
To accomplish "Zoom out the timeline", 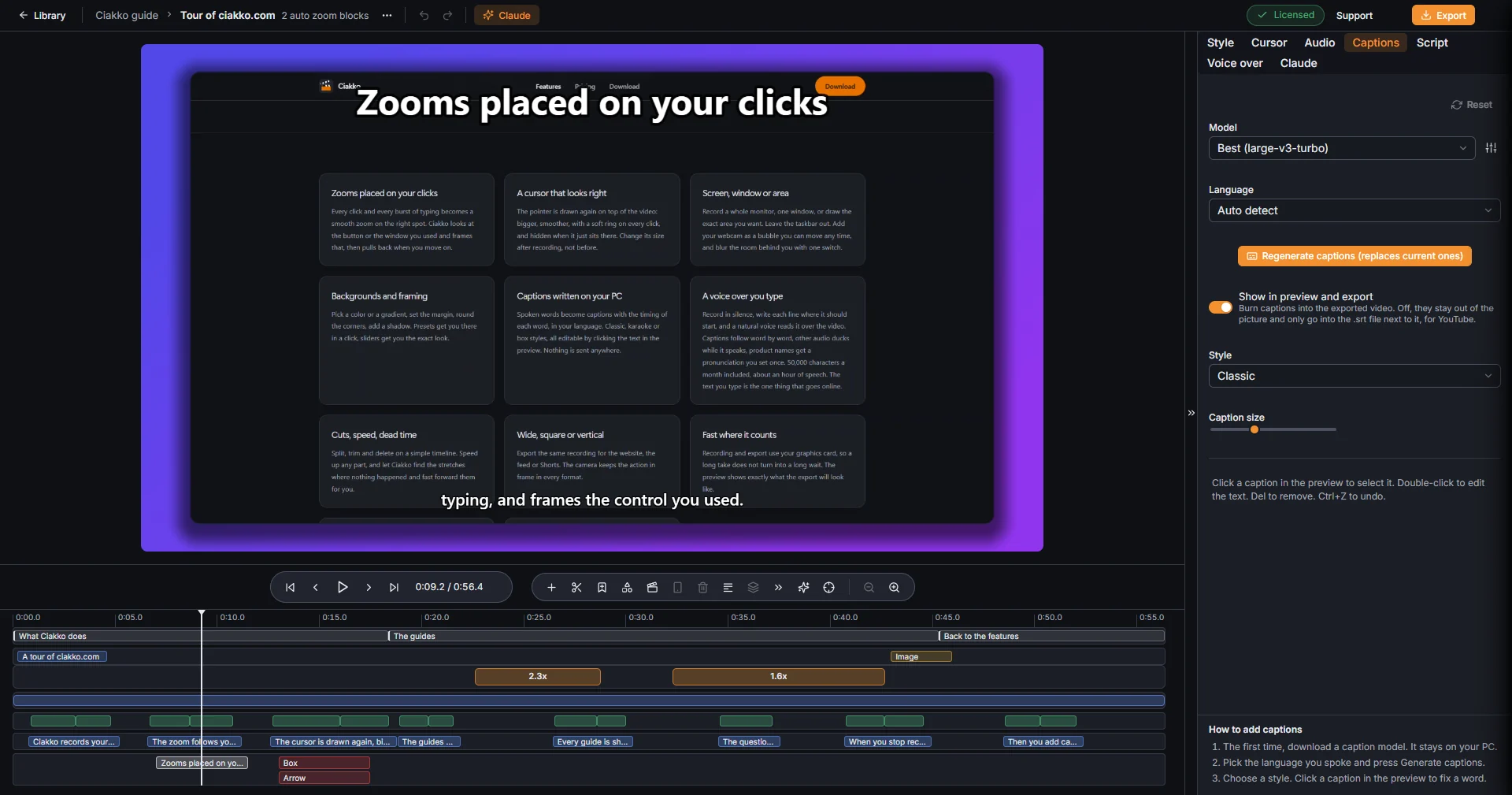I will (x=869, y=587).
